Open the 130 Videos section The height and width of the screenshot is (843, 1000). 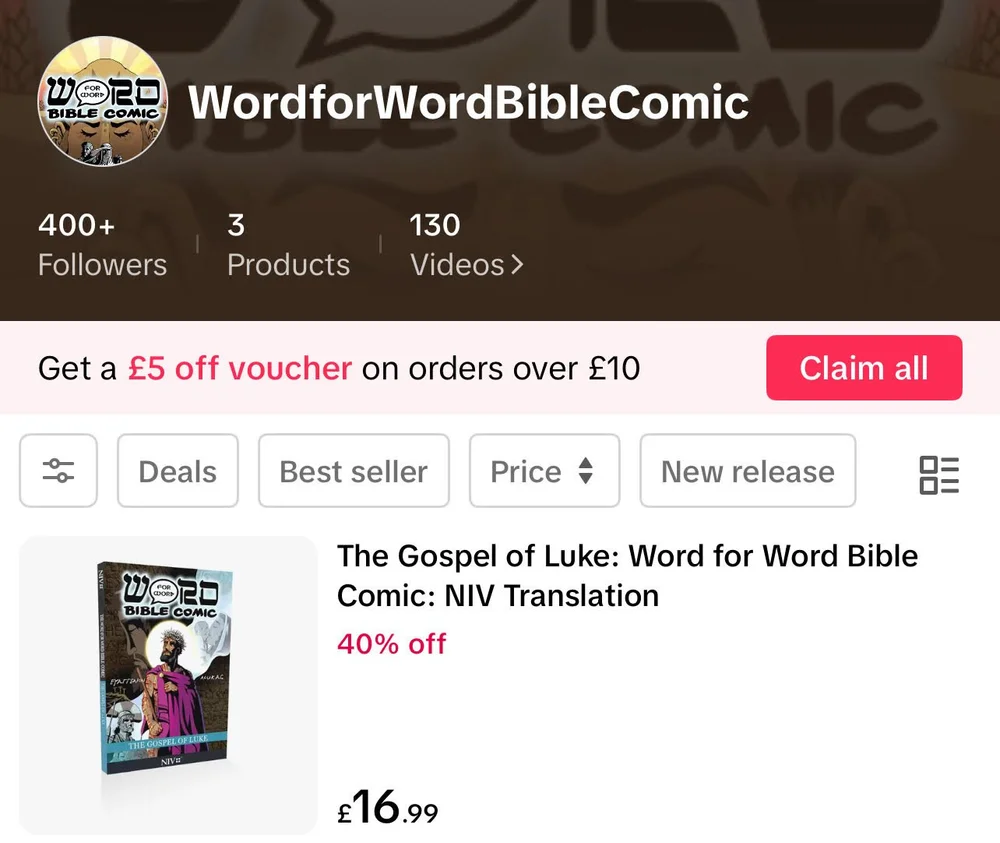466,245
